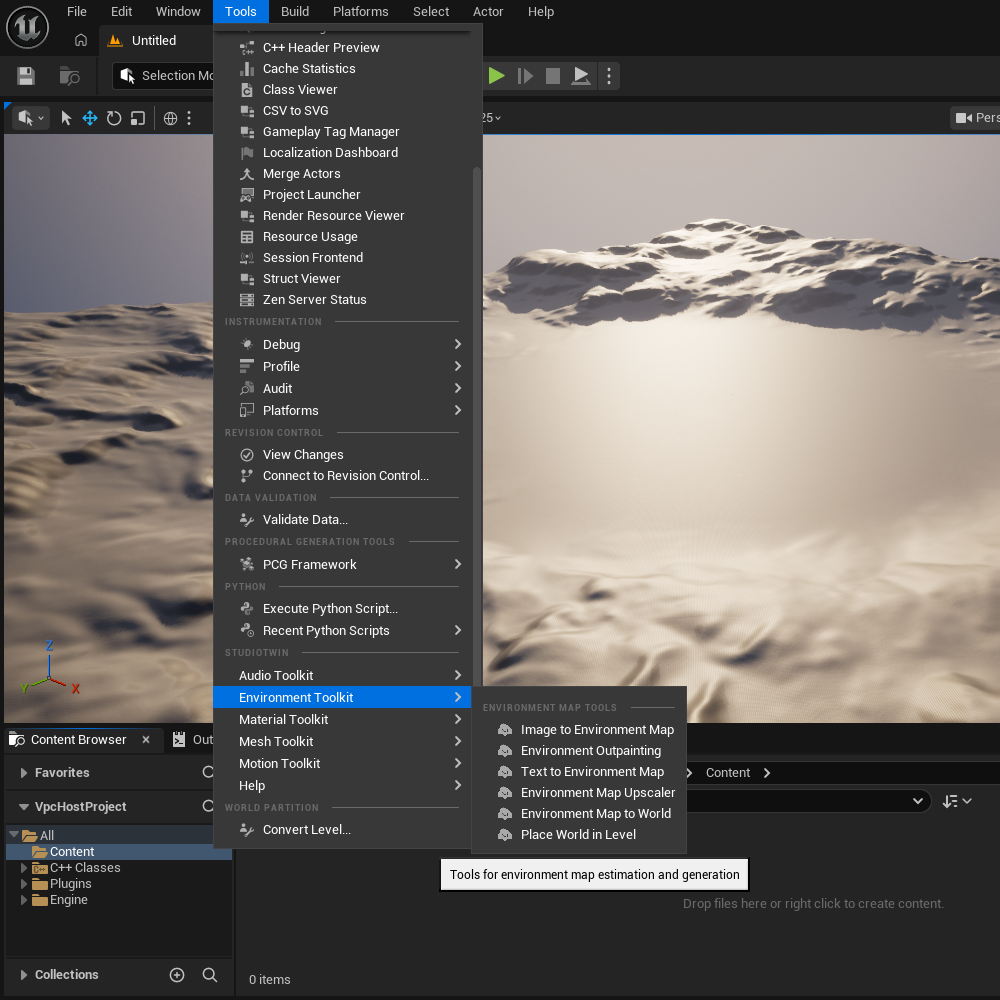Viewport: 1000px width, 1000px height.
Task: Open Class Viewer
Action: coord(342,89)
